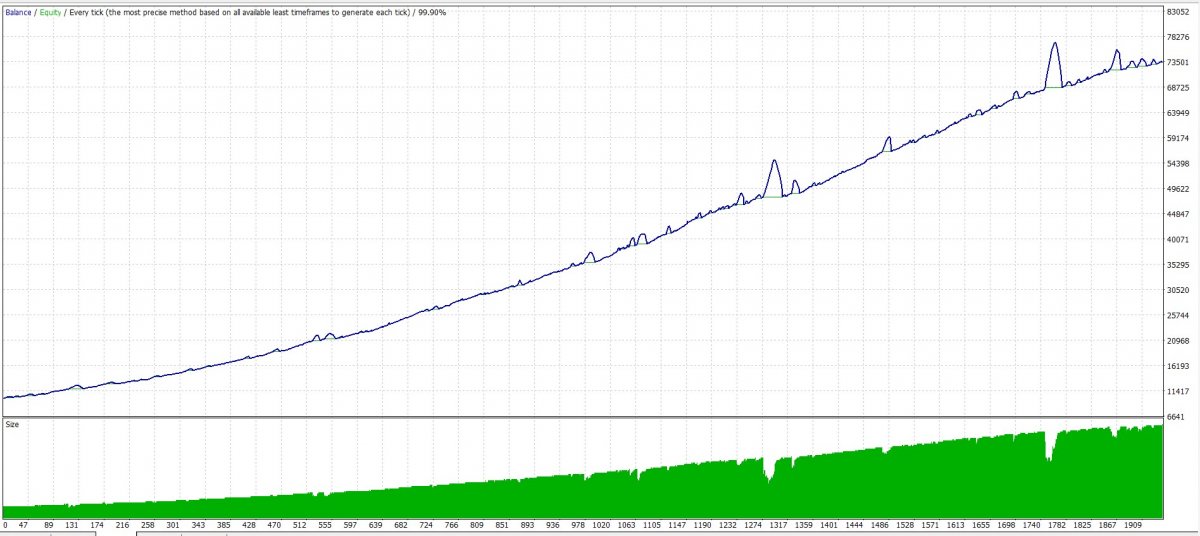Screen dimensions: 1200x536
Task: Click the 35295 axis value
Action: pyautogui.click(x=1176, y=265)
